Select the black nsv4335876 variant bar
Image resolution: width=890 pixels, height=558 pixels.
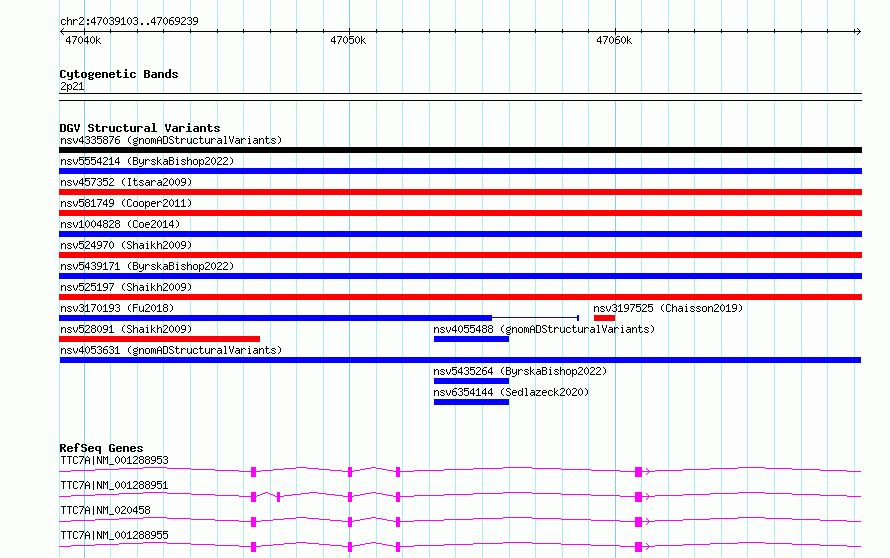click(x=460, y=150)
